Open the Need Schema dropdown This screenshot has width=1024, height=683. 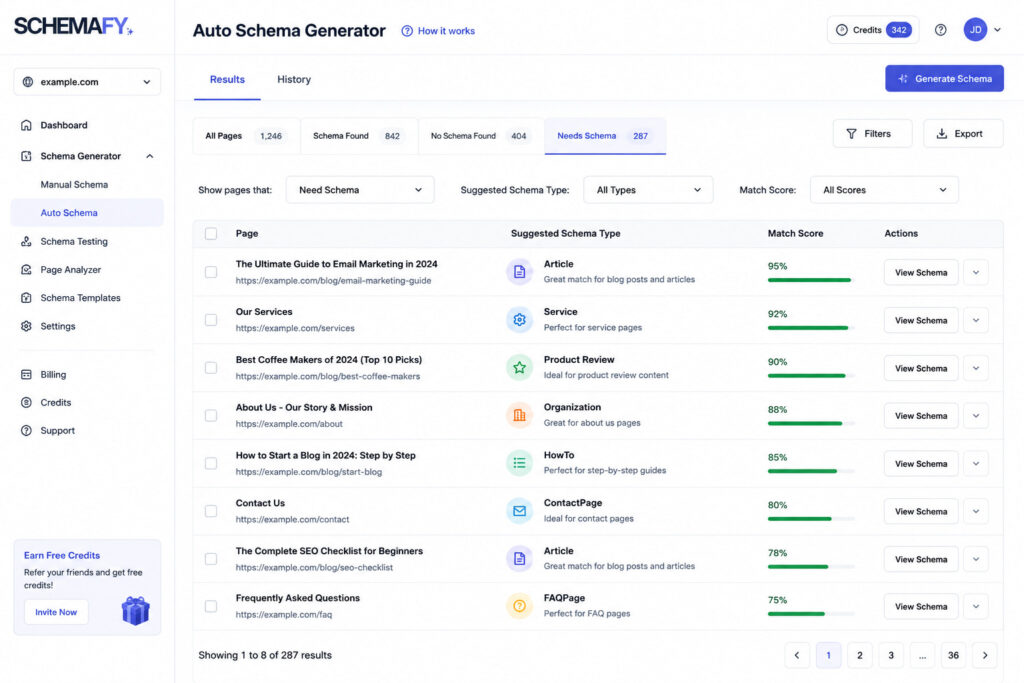pos(360,190)
